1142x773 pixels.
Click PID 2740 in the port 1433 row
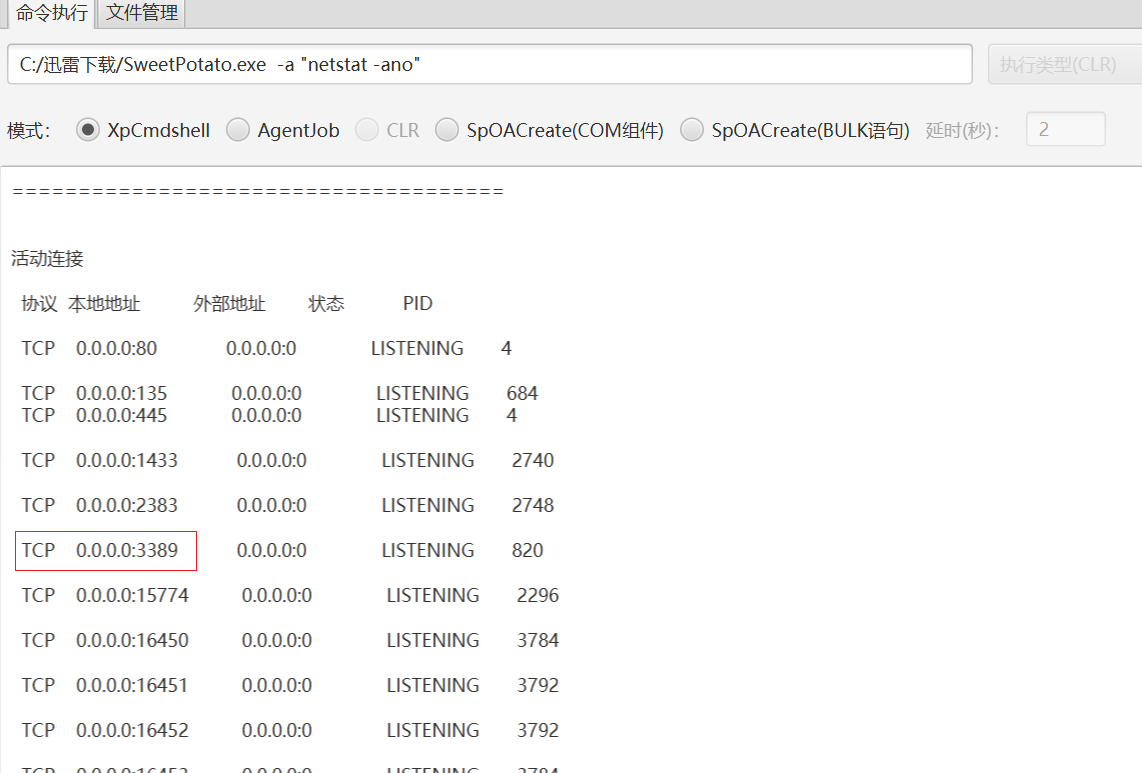coord(532,460)
